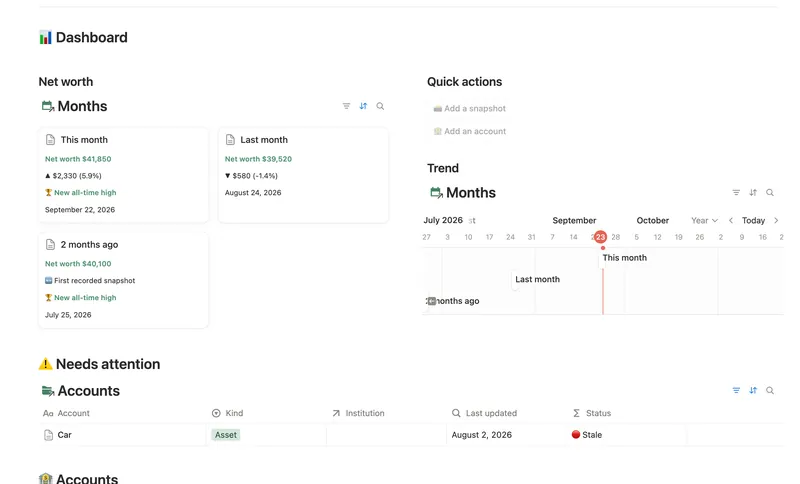Open sort for Needs attention Accounts table
800x484 pixels.
tap(753, 390)
